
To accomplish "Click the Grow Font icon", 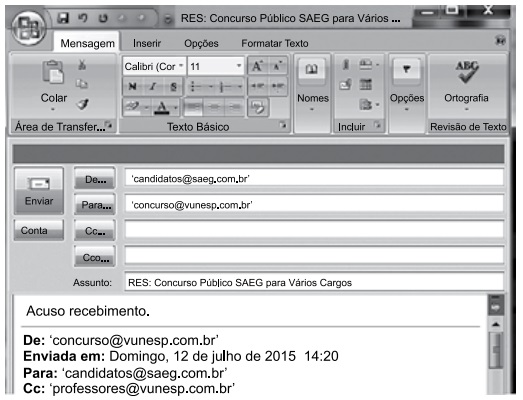I will click(x=257, y=66).
